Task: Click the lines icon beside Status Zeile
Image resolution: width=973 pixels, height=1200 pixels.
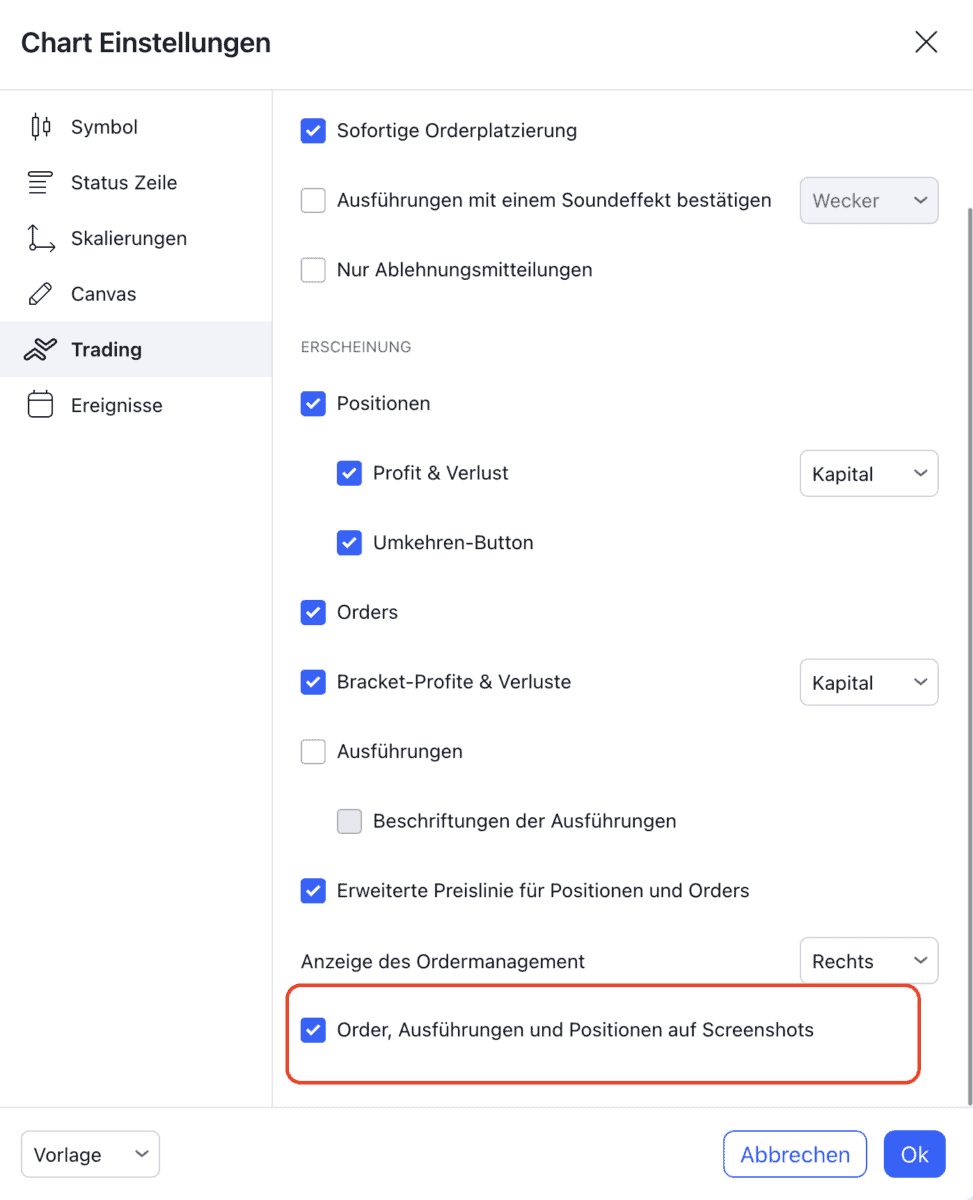Action: (x=39, y=182)
